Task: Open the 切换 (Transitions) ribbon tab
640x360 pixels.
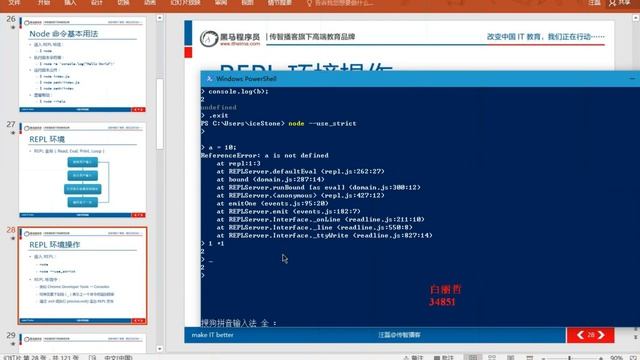Action: pos(123,2)
